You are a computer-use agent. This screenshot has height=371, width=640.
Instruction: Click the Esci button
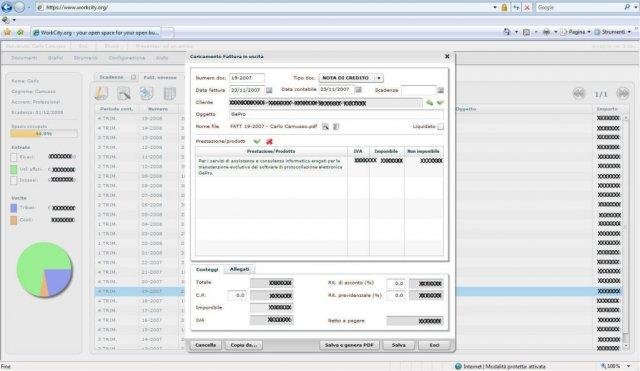pyautogui.click(x=434, y=345)
